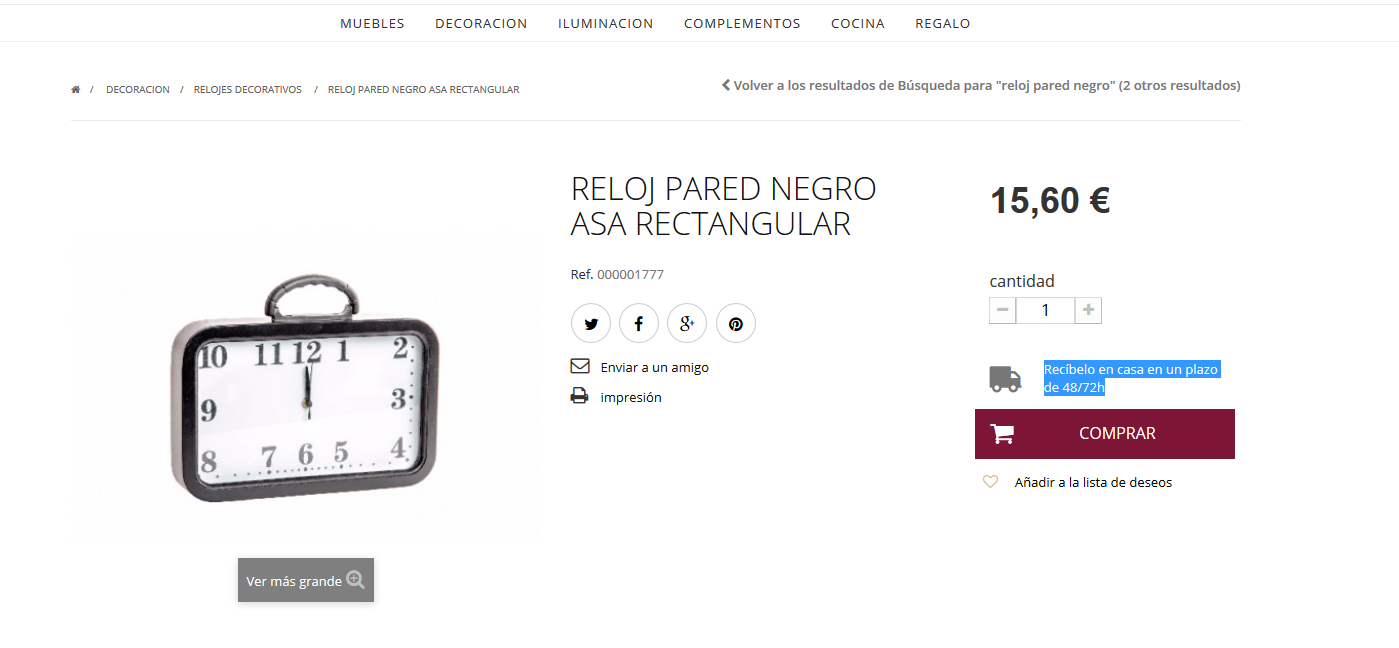The height and width of the screenshot is (648, 1399).
Task: Click the heart wishlist icon
Action: [x=990, y=482]
